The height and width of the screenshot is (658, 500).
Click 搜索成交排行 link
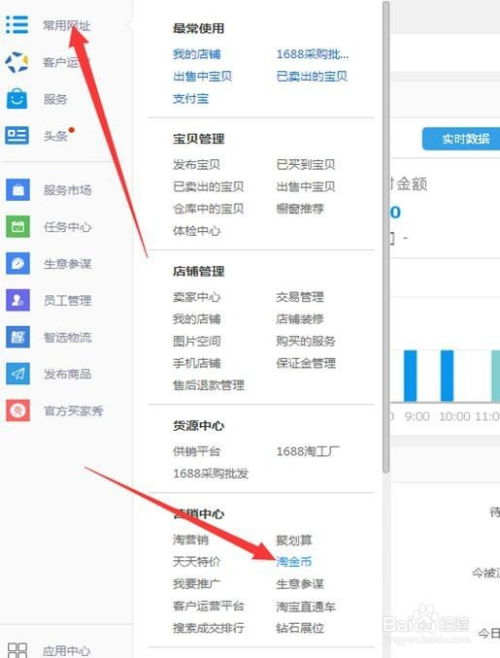click(208, 628)
